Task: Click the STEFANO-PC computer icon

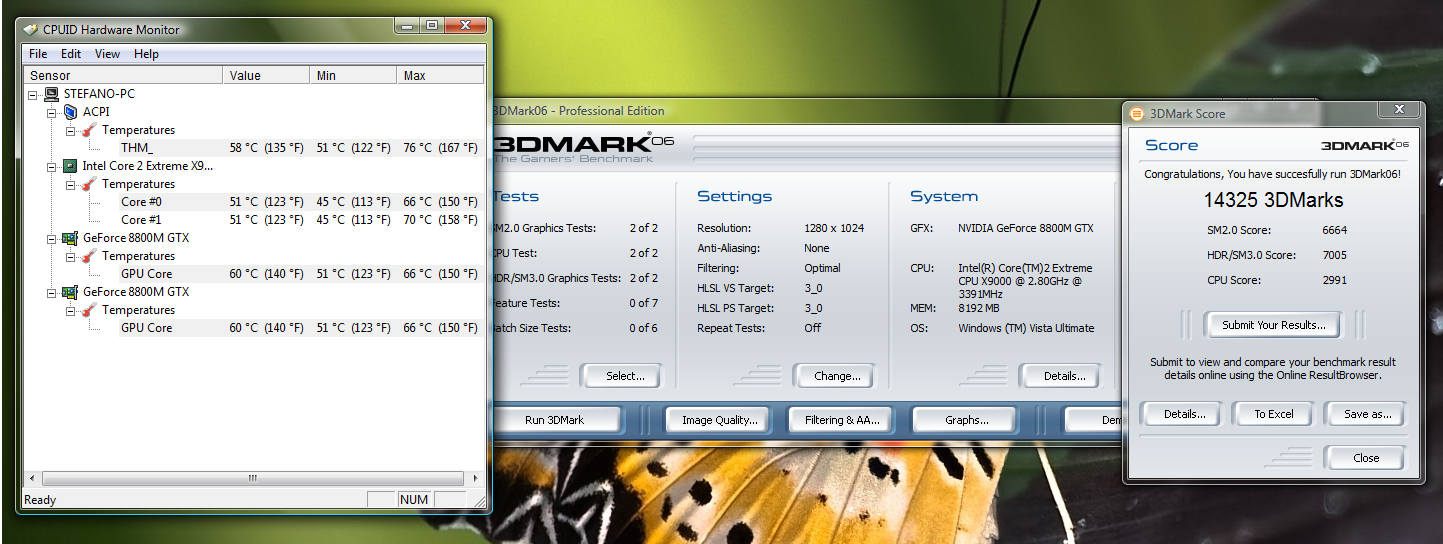Action: tap(52, 94)
